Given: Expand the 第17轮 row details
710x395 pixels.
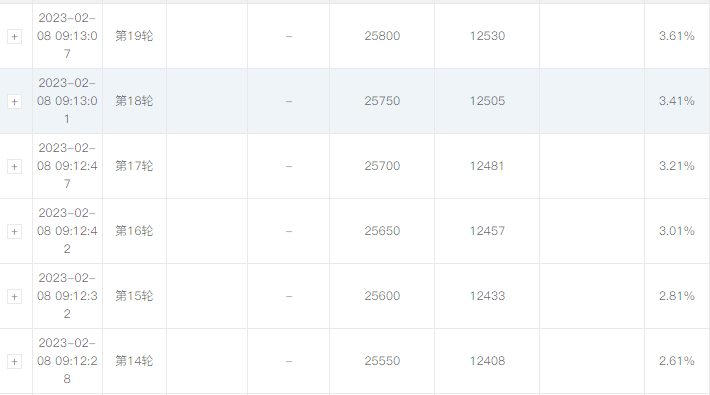Looking at the screenshot, I should tap(14, 167).
